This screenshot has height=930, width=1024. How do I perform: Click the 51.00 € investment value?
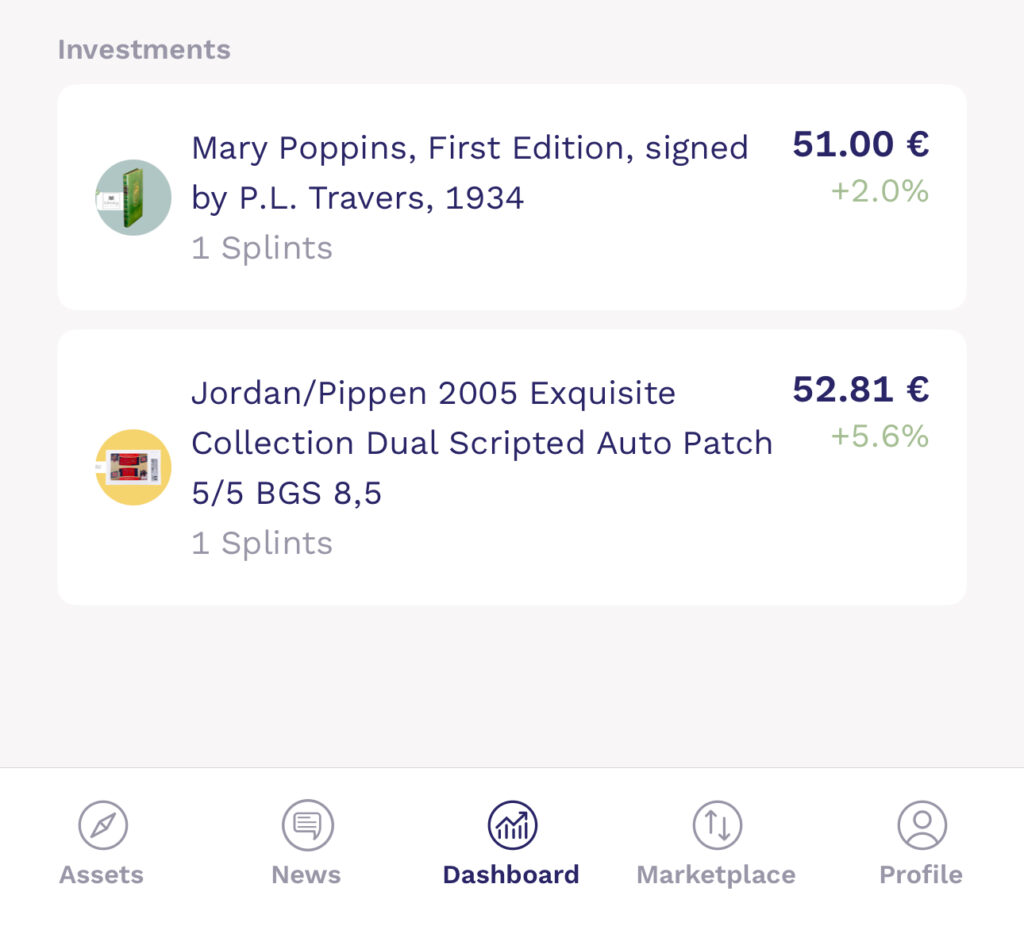click(861, 144)
